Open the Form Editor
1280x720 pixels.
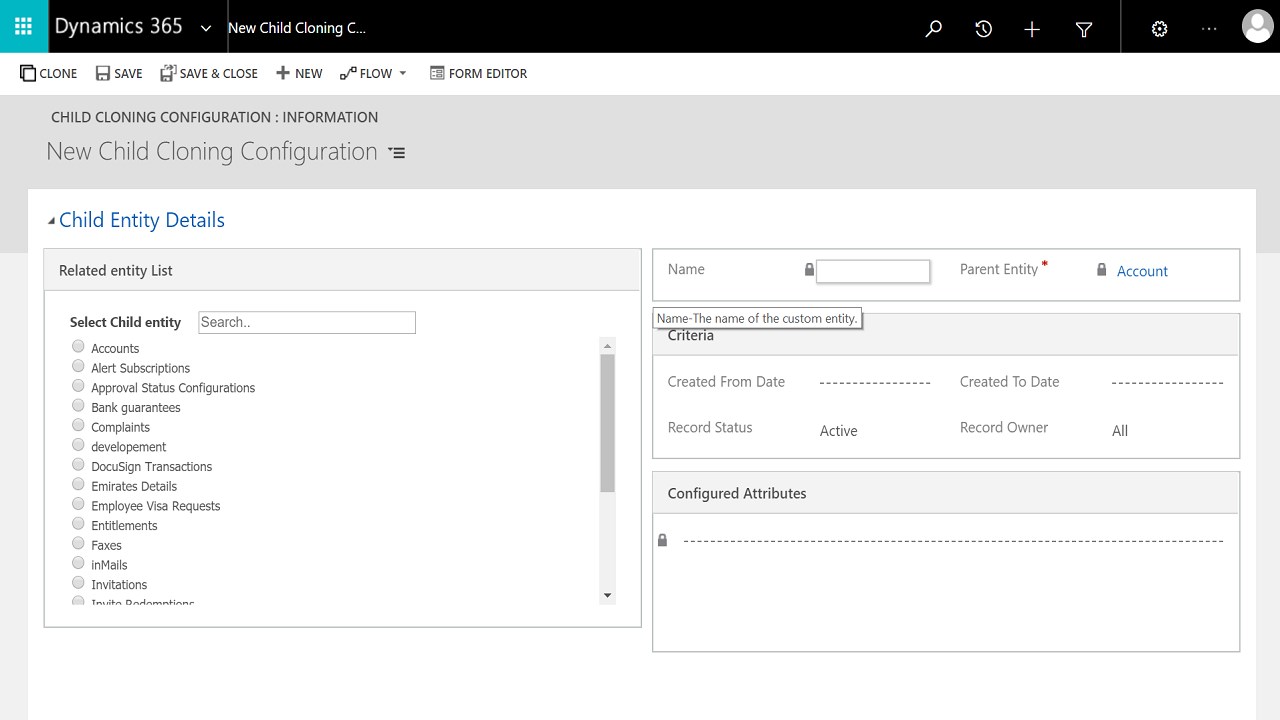tap(478, 73)
